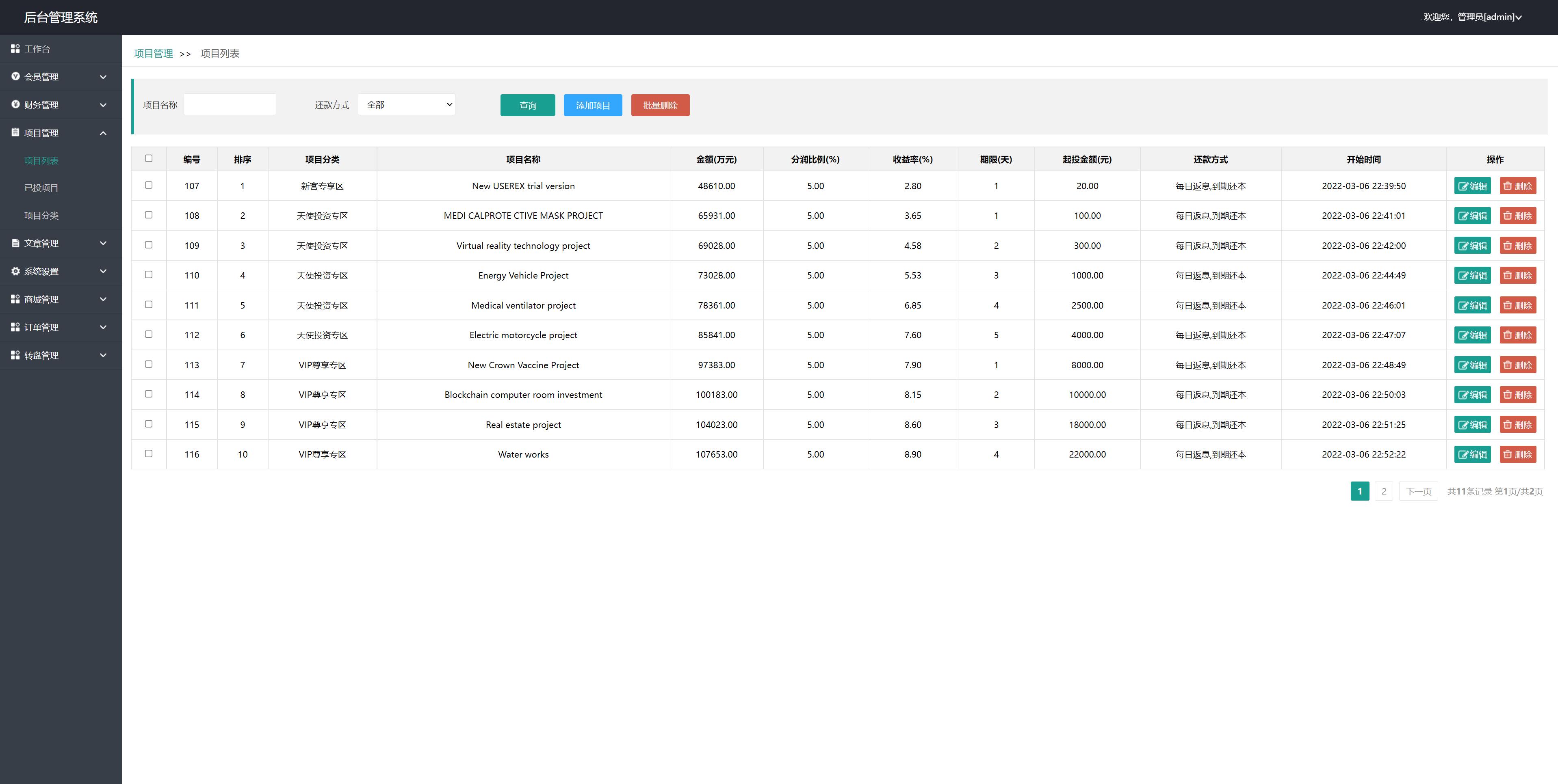Viewport: 1558px width, 784px height.
Task: Click the 订单管理 sidebar icon
Action: tap(15, 327)
